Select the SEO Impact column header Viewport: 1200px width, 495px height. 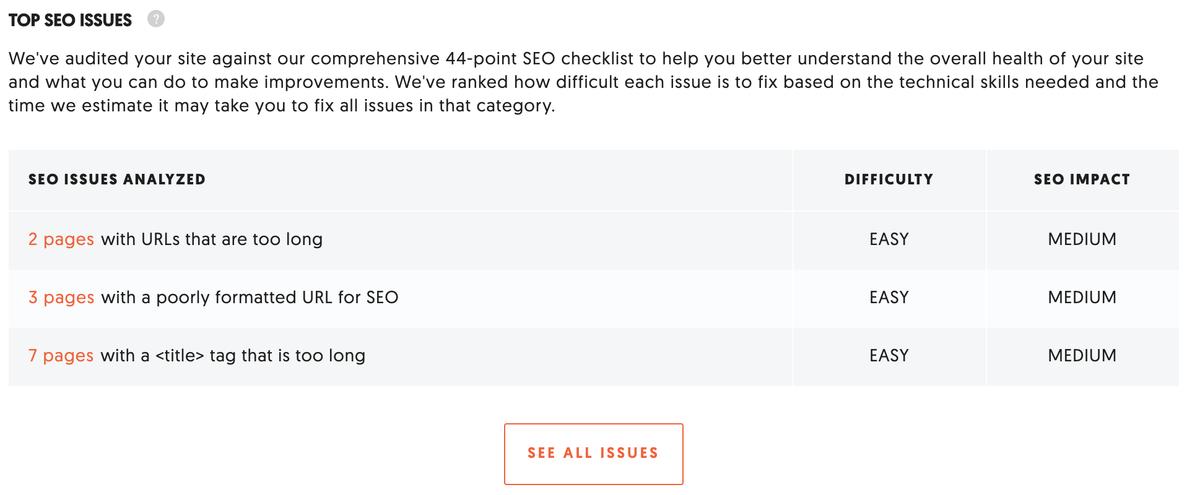pyautogui.click(x=1081, y=180)
